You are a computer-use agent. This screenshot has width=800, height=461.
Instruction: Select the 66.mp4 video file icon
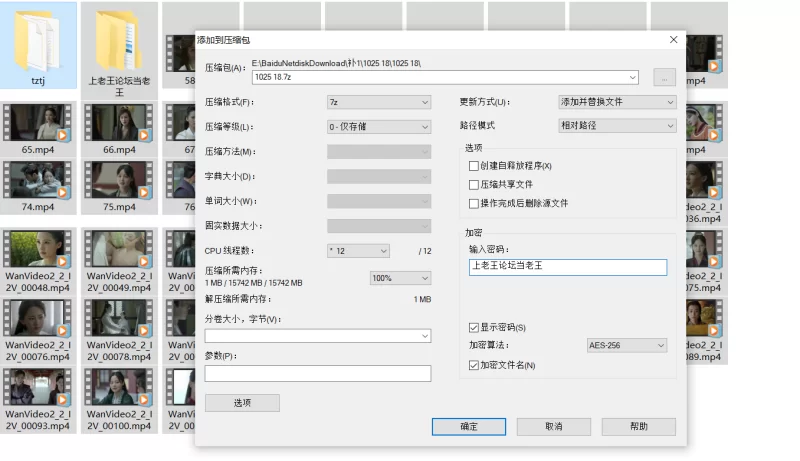tap(119, 122)
